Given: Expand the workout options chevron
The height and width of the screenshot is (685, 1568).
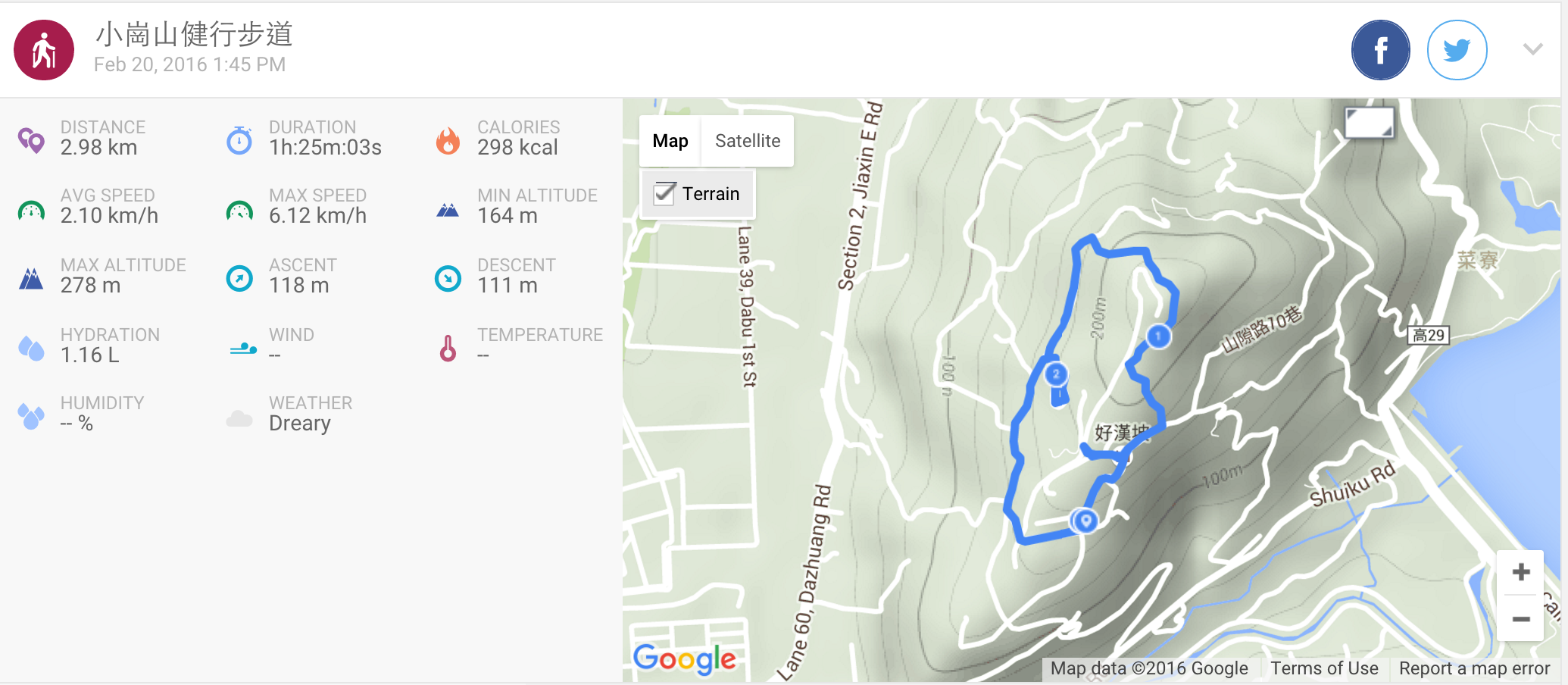Looking at the screenshot, I should pos(1532,50).
